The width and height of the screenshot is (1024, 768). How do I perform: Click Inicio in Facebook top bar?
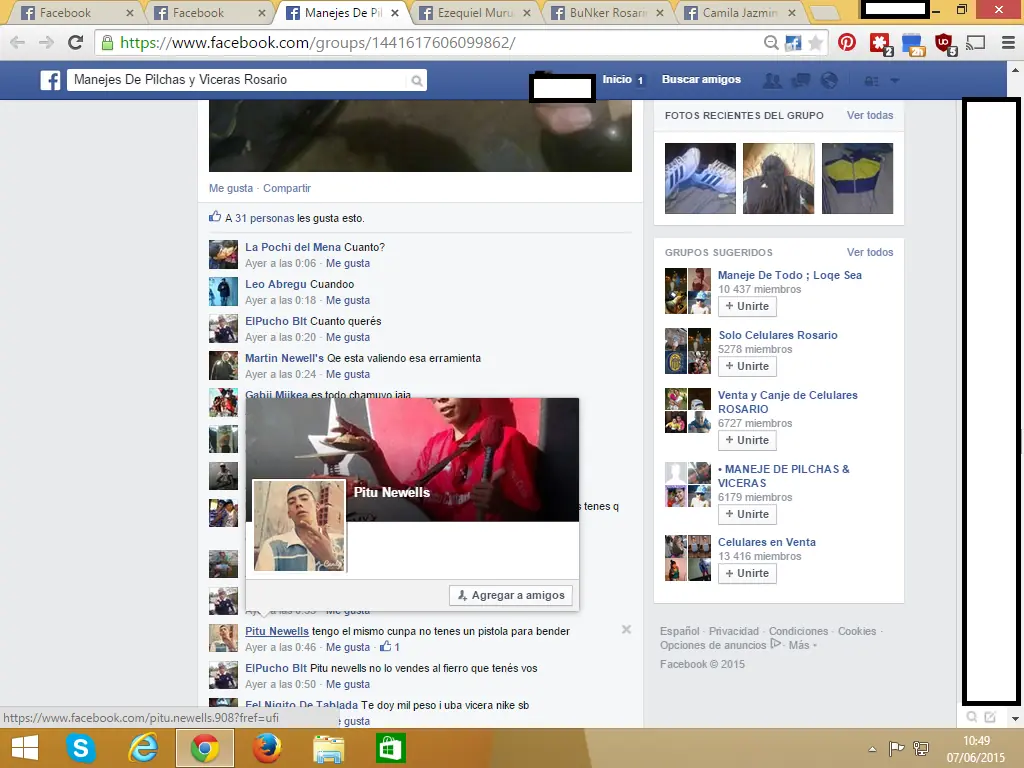(x=617, y=79)
